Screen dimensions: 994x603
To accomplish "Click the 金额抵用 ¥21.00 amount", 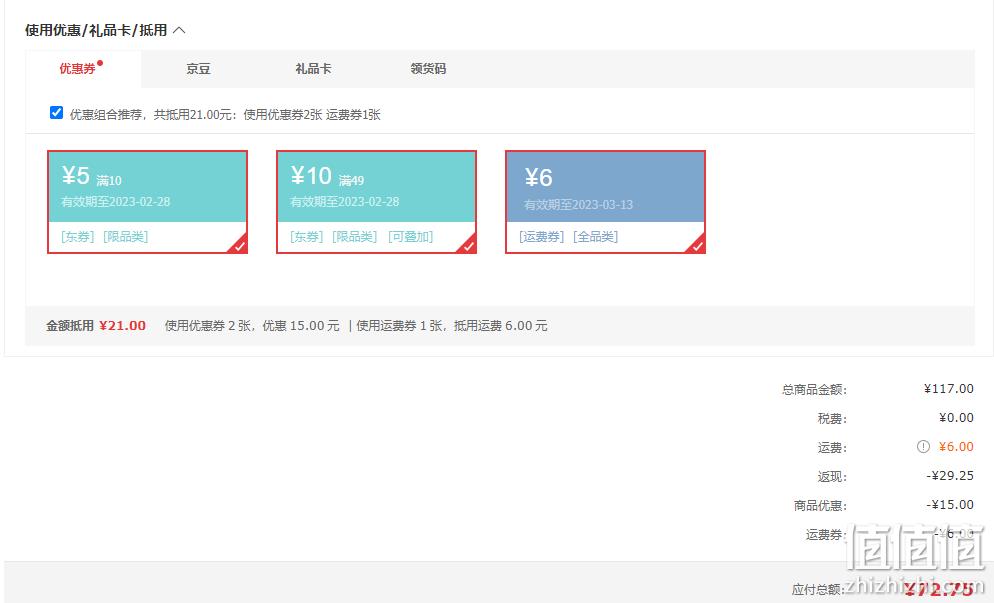I will coord(122,325).
